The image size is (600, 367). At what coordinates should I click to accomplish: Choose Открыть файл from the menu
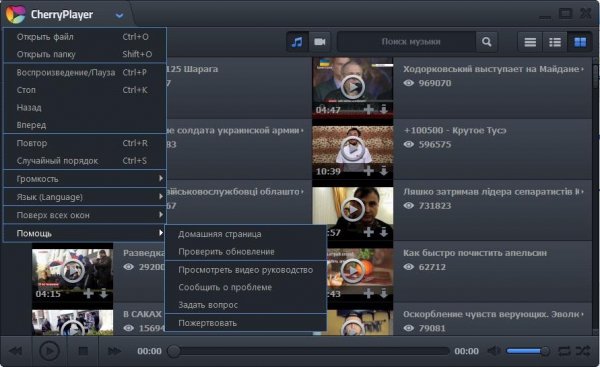pyautogui.click(x=85, y=37)
